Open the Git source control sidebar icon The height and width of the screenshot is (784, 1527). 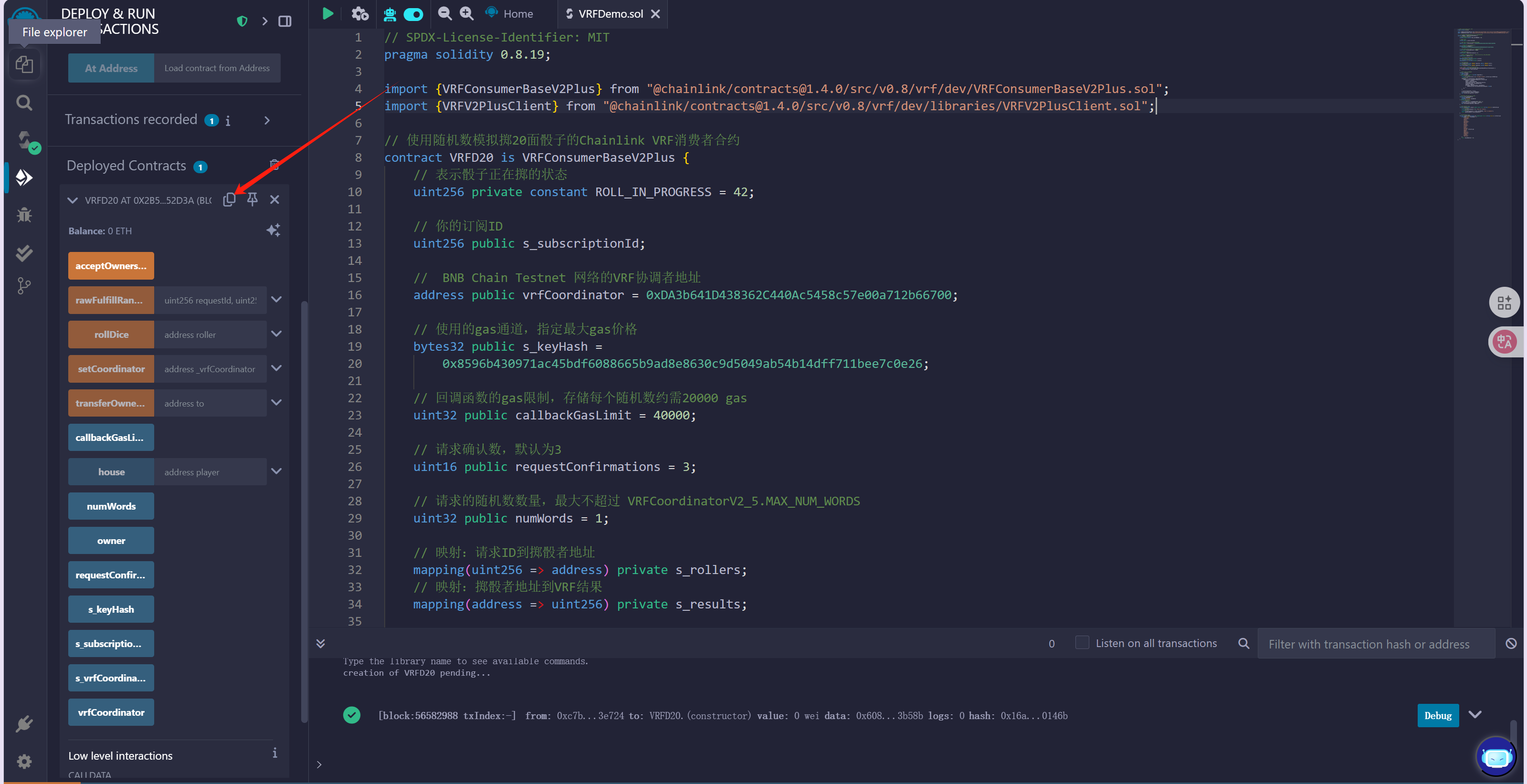click(24, 286)
